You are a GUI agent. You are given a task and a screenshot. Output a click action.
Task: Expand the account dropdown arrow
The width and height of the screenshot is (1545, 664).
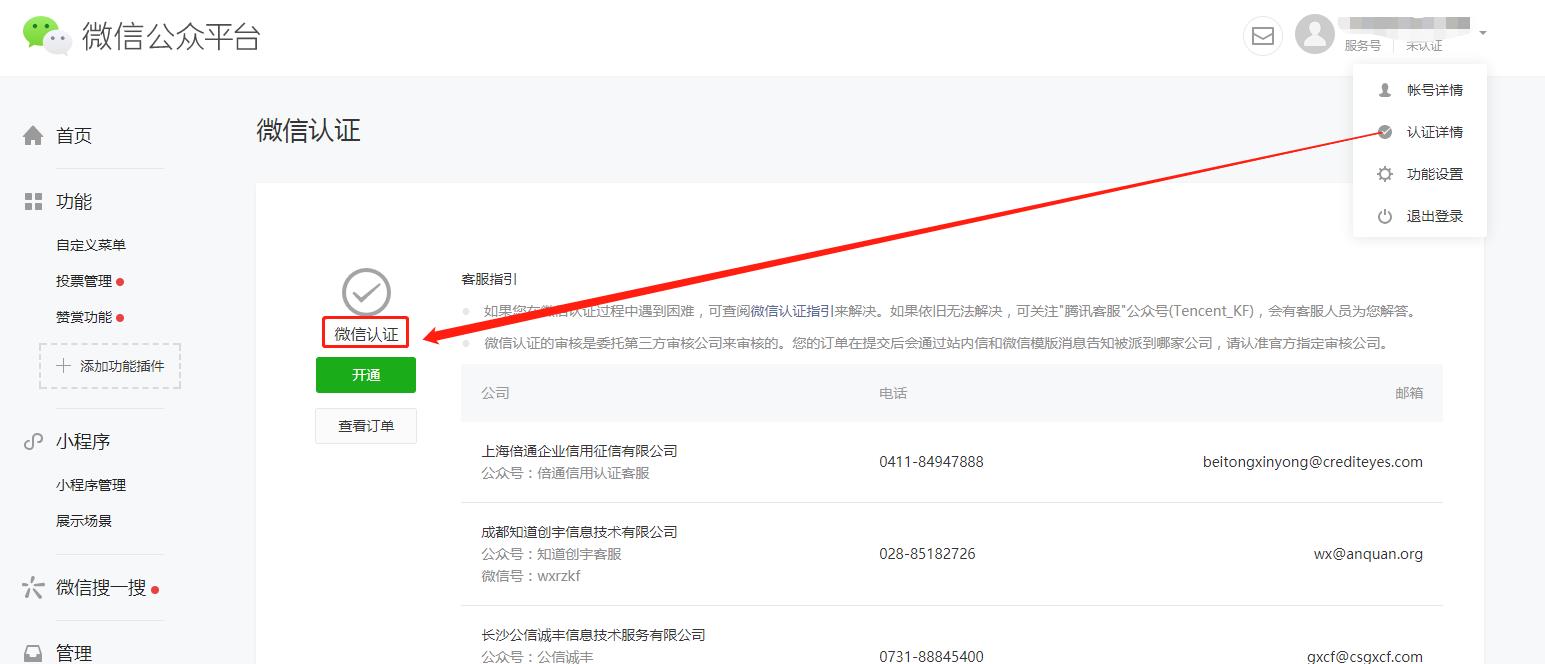coord(1483,33)
